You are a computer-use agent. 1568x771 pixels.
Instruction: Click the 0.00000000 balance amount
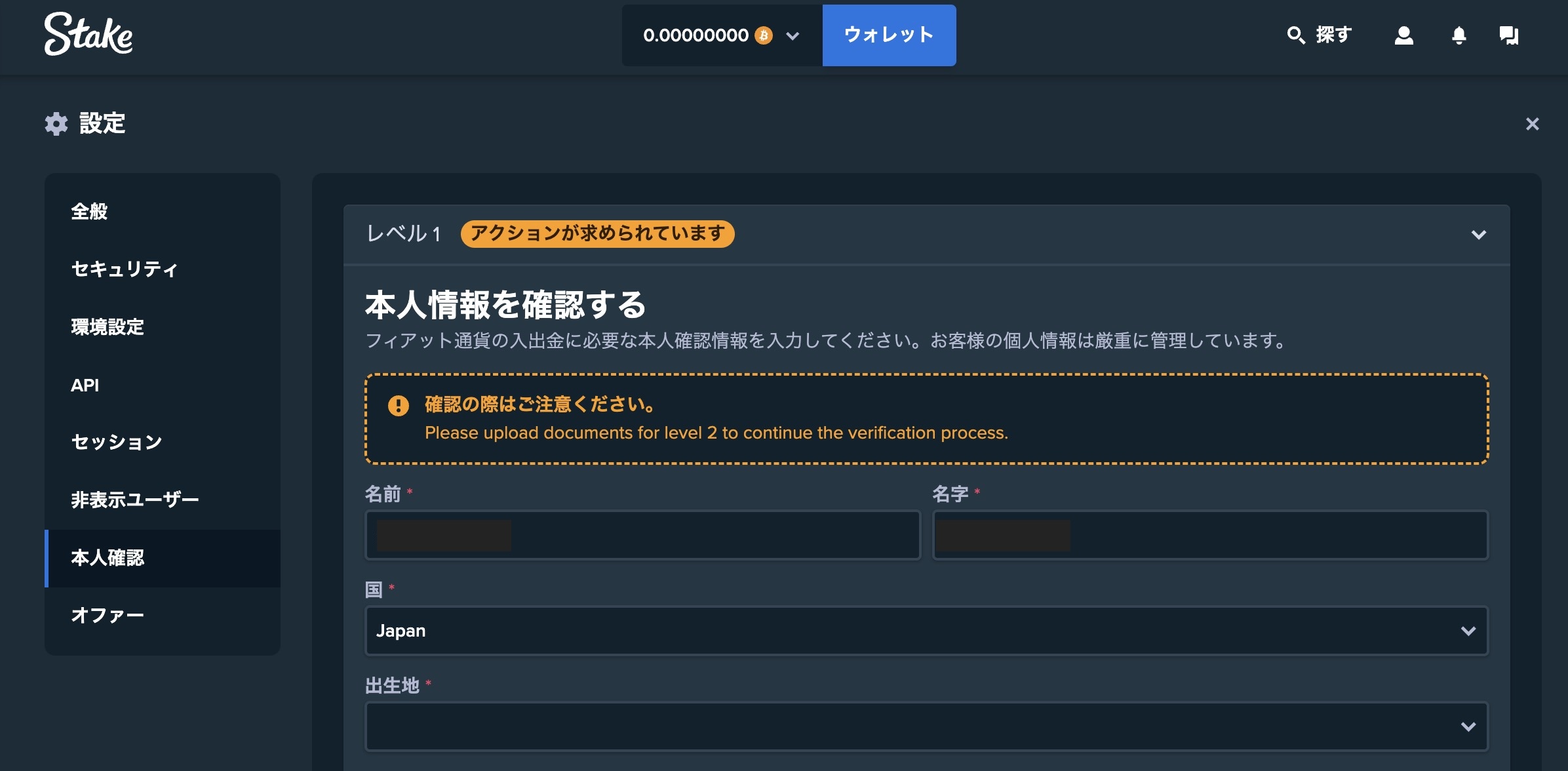(696, 35)
